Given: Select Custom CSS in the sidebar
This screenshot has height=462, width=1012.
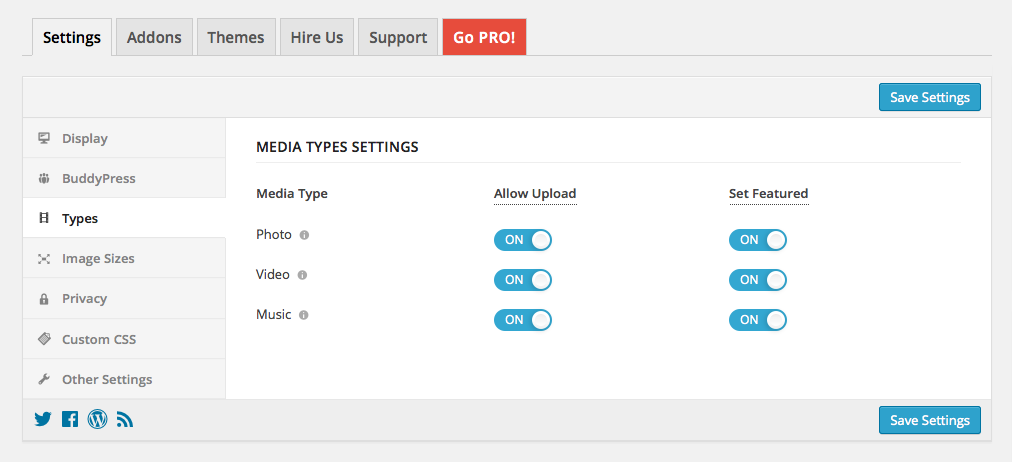Looking at the screenshot, I should [x=98, y=339].
